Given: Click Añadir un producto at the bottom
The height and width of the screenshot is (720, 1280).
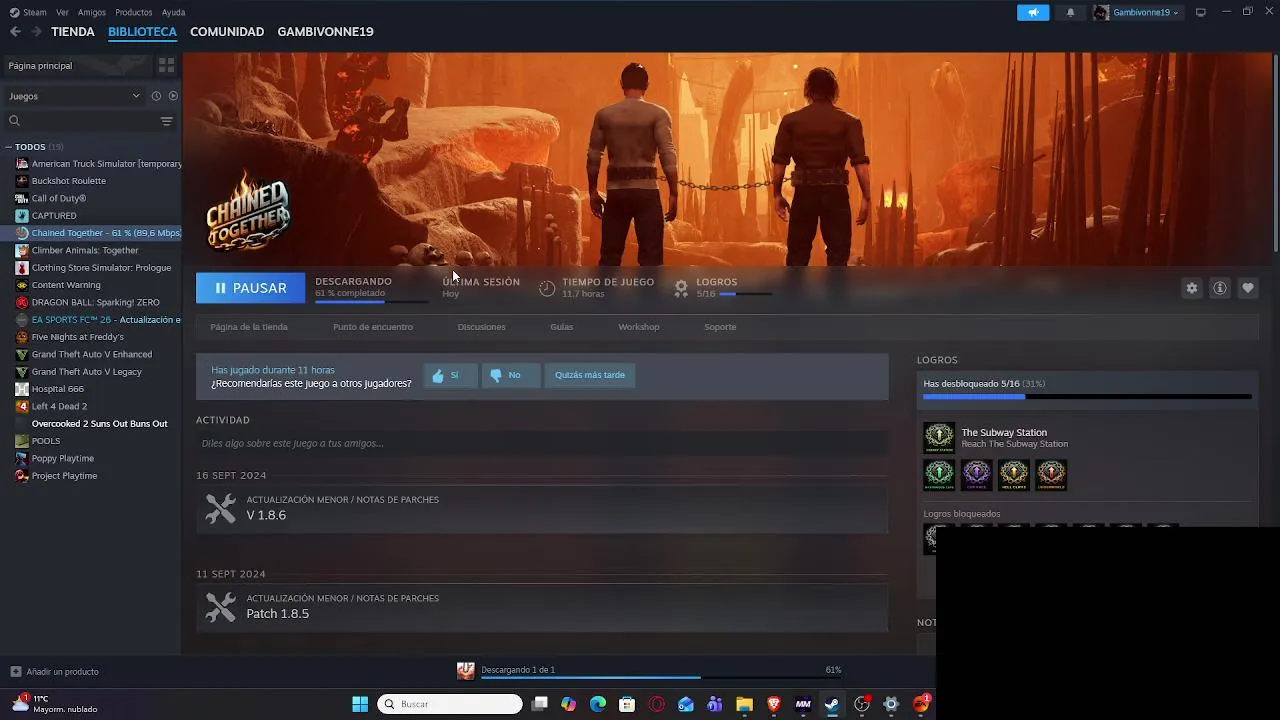Looking at the screenshot, I should [x=55, y=672].
